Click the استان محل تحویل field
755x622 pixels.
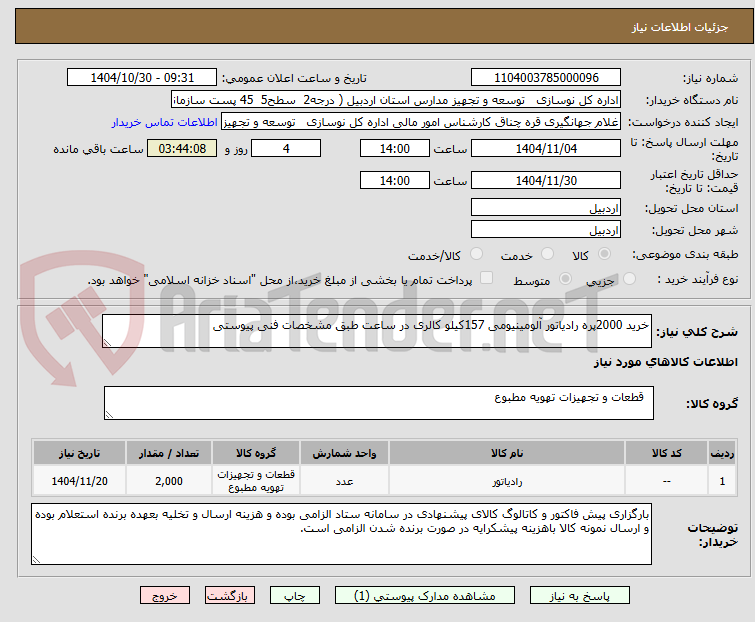[546, 207]
